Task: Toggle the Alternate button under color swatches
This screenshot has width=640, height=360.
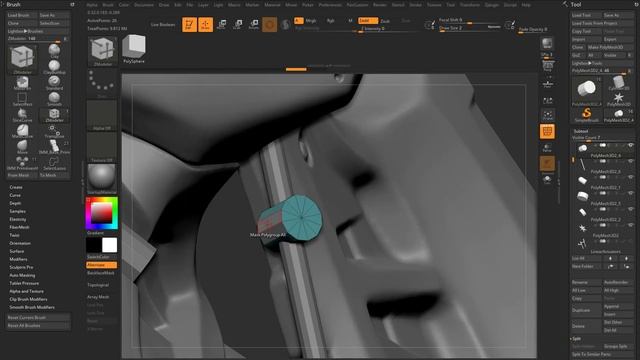Action: [102, 265]
